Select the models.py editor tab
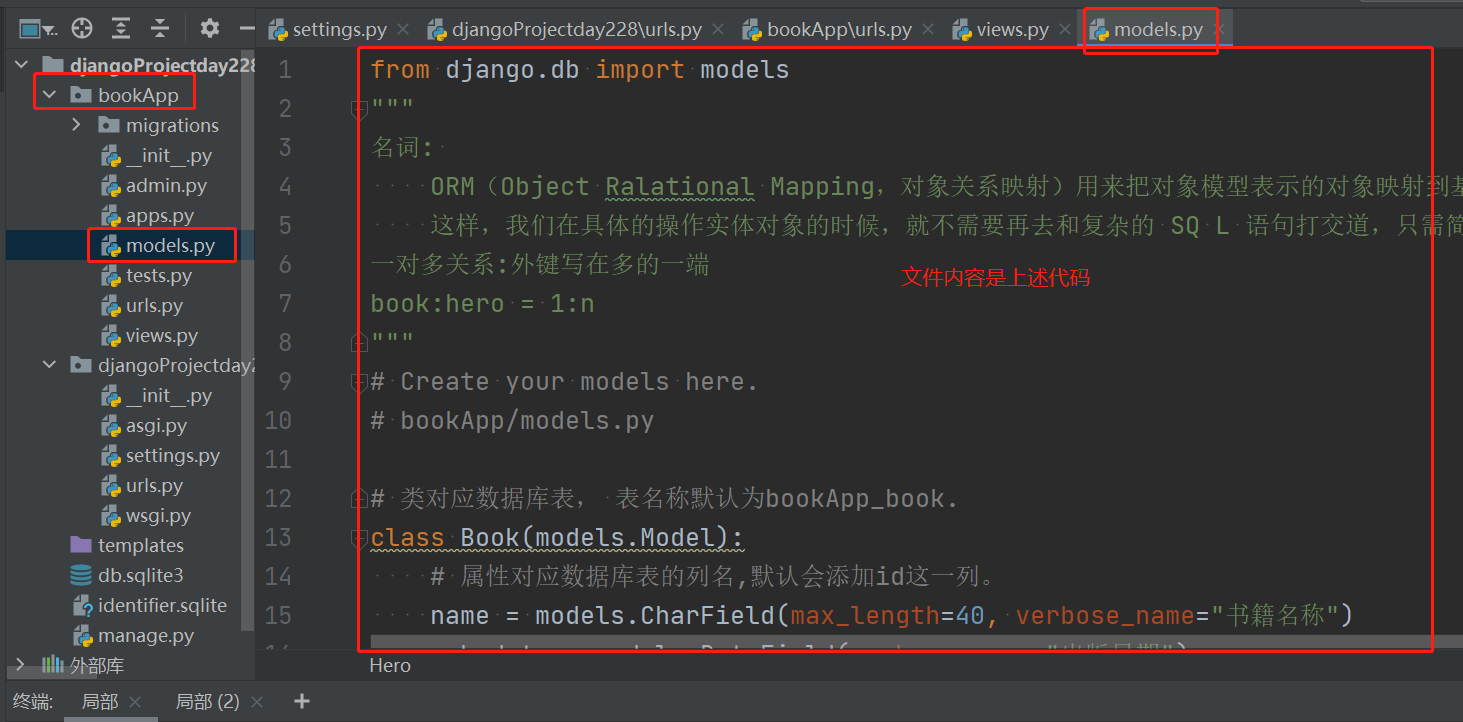 click(x=1146, y=30)
